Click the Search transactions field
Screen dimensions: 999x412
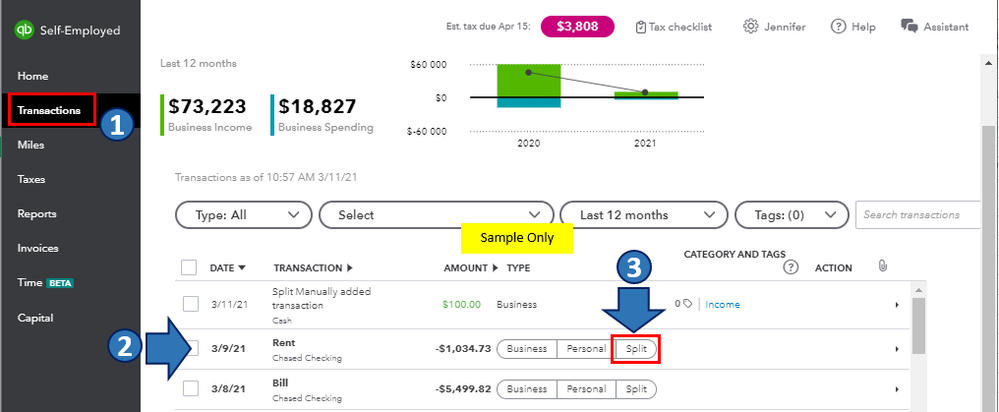(922, 214)
